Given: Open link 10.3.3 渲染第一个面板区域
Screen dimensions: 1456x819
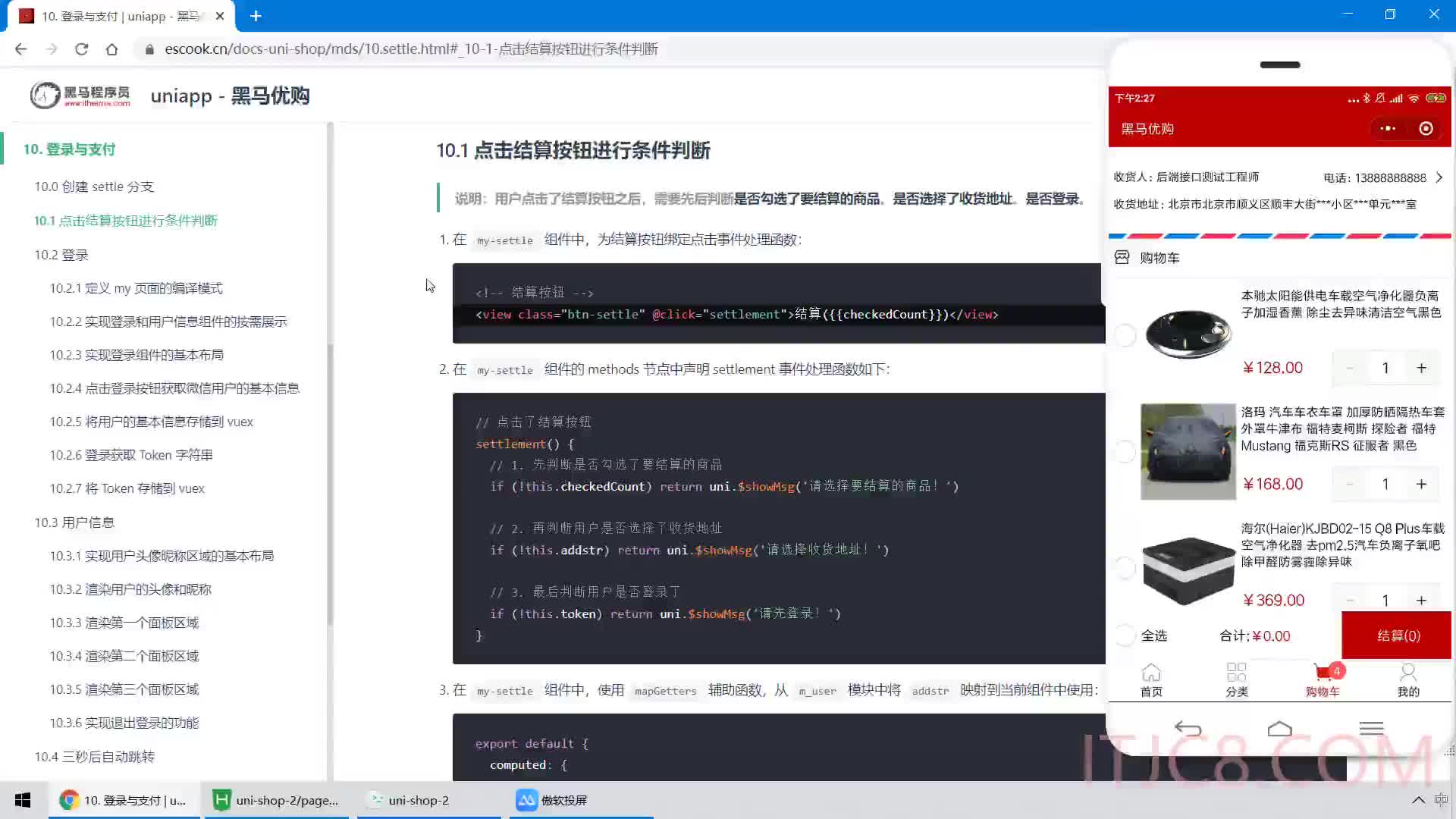Looking at the screenshot, I should (x=124, y=623).
